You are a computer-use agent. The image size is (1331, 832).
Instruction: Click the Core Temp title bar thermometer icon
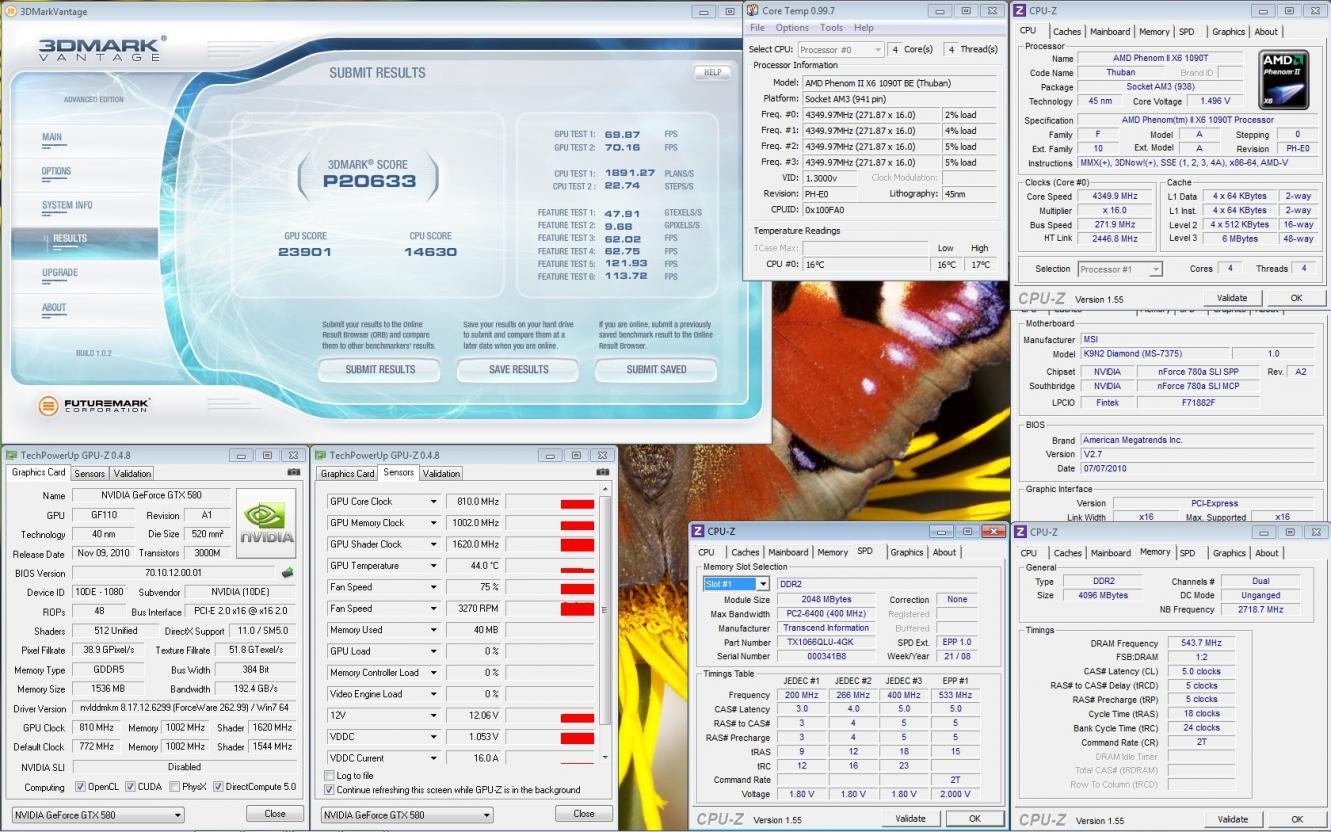[x=753, y=10]
